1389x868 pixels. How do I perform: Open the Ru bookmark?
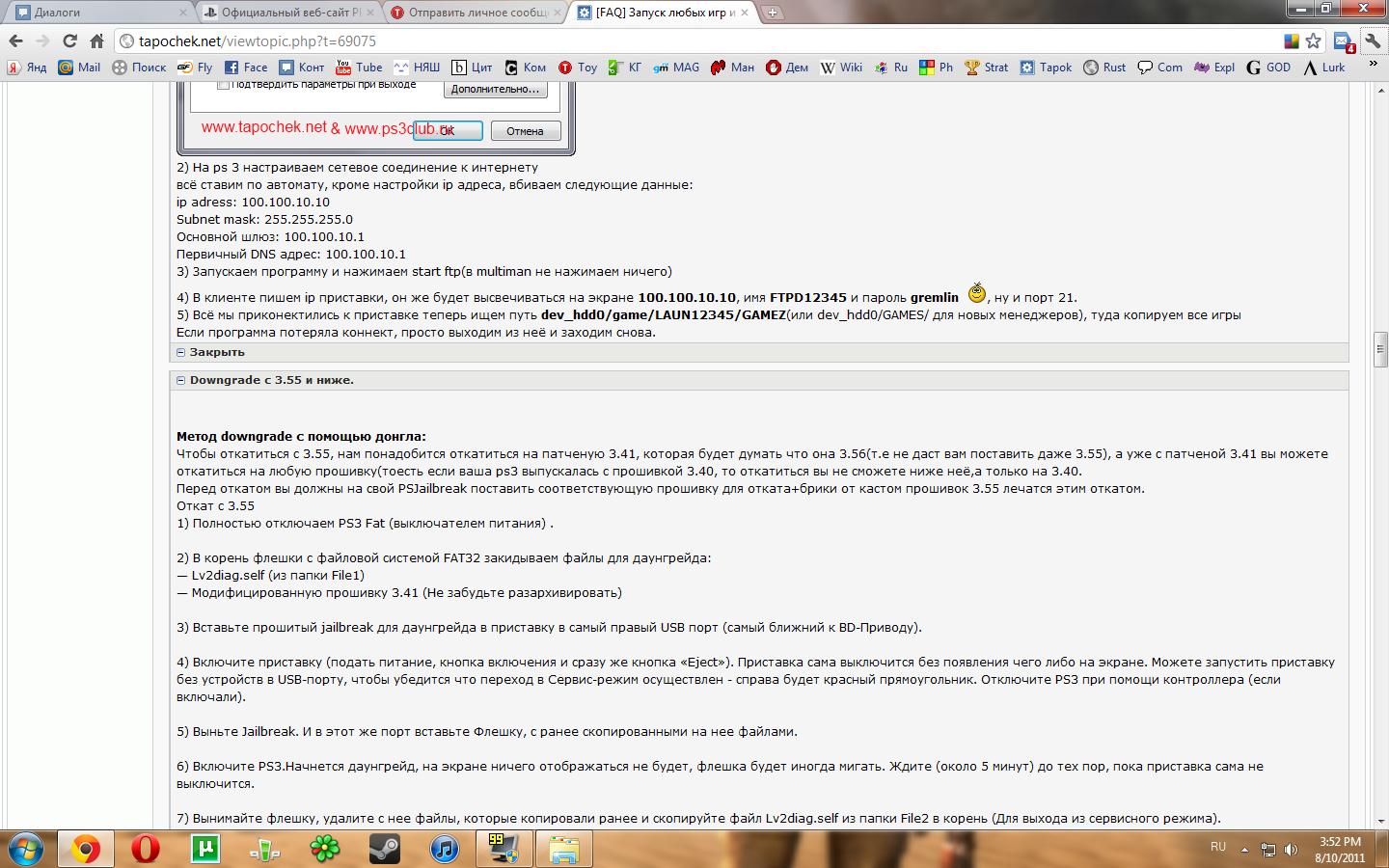click(891, 68)
